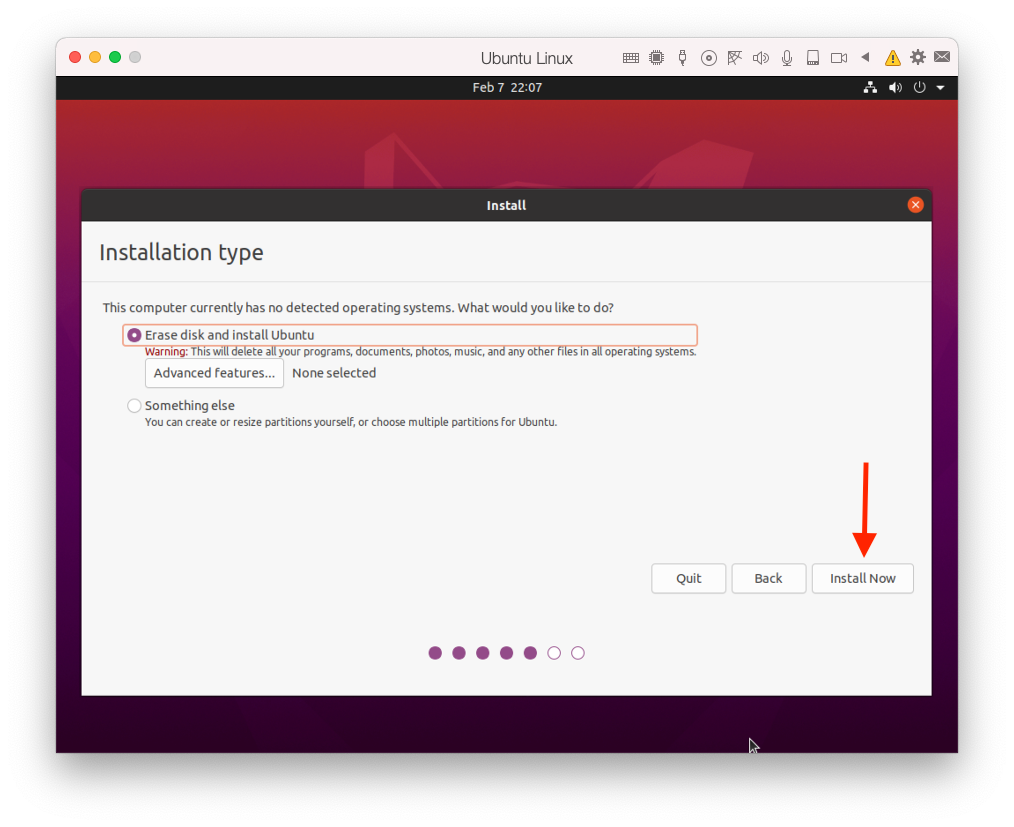Close the Install dialog with orange X
The height and width of the screenshot is (827, 1014).
coord(915,205)
